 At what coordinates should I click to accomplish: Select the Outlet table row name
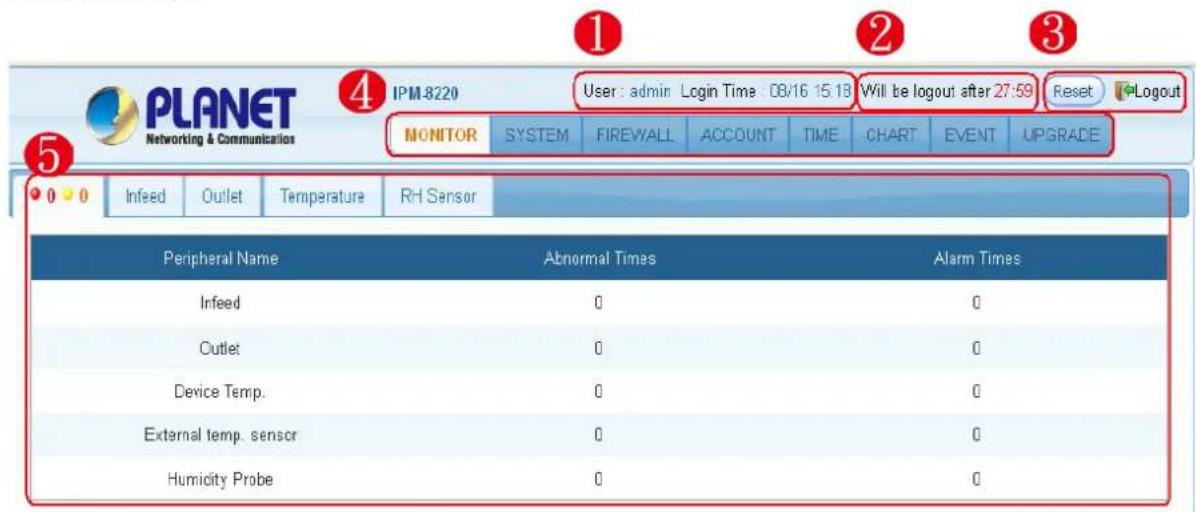(x=220, y=347)
